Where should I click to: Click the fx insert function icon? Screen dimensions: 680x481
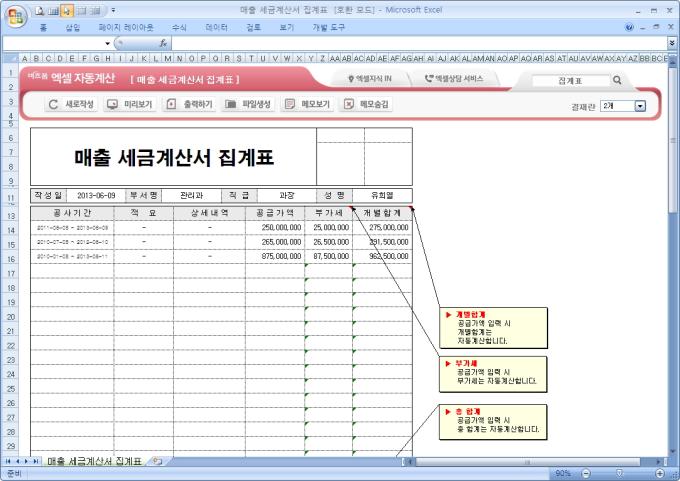pos(163,43)
